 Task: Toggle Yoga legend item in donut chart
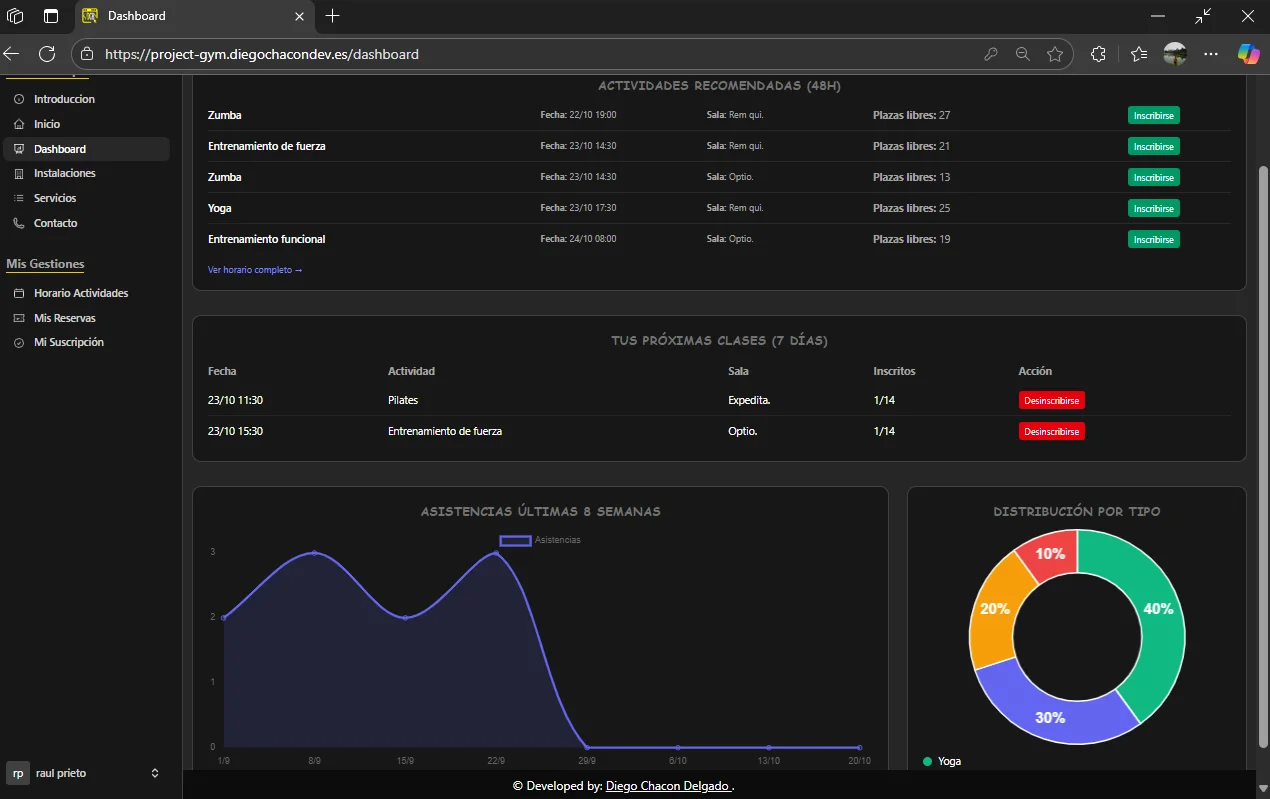[940, 761]
